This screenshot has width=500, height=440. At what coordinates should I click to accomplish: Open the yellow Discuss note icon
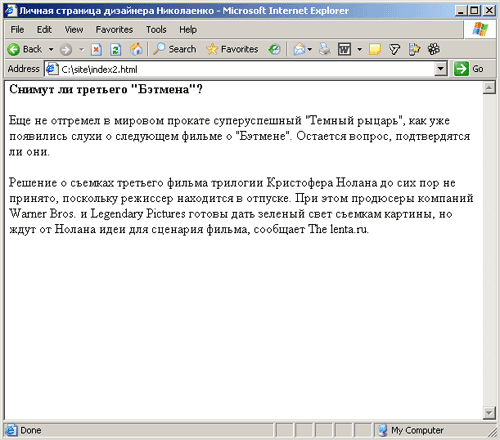(x=375, y=49)
